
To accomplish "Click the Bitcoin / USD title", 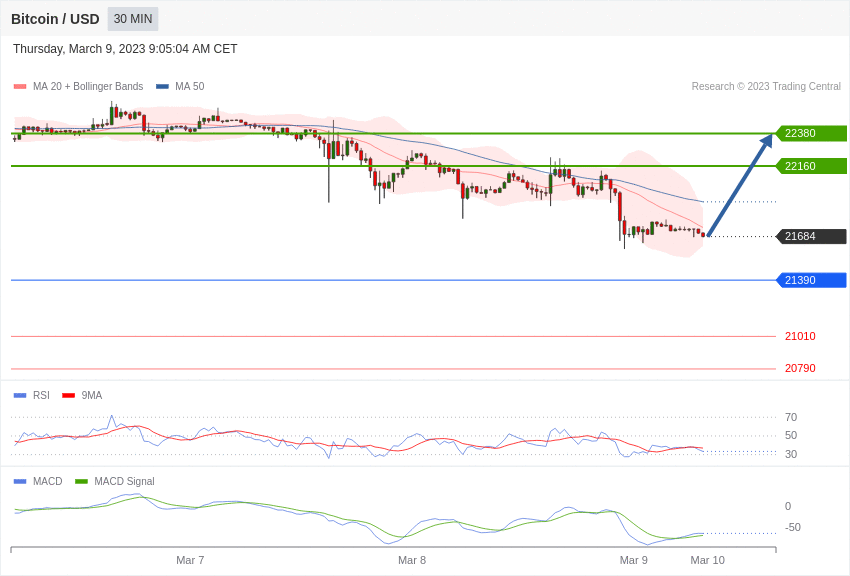I will pyautogui.click(x=55, y=19).
